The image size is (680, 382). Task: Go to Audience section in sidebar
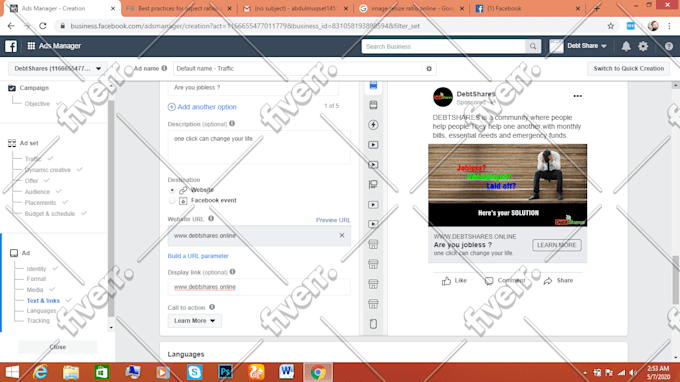37,192
